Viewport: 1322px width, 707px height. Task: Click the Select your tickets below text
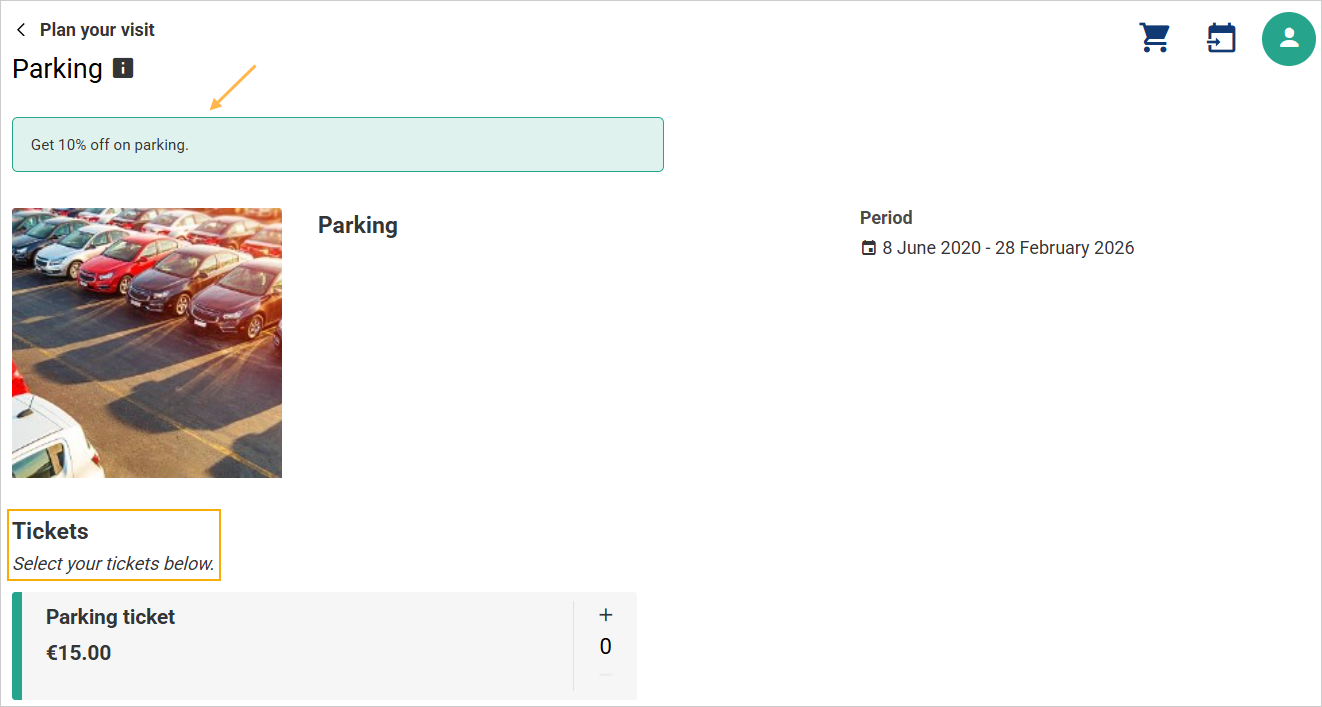114,564
